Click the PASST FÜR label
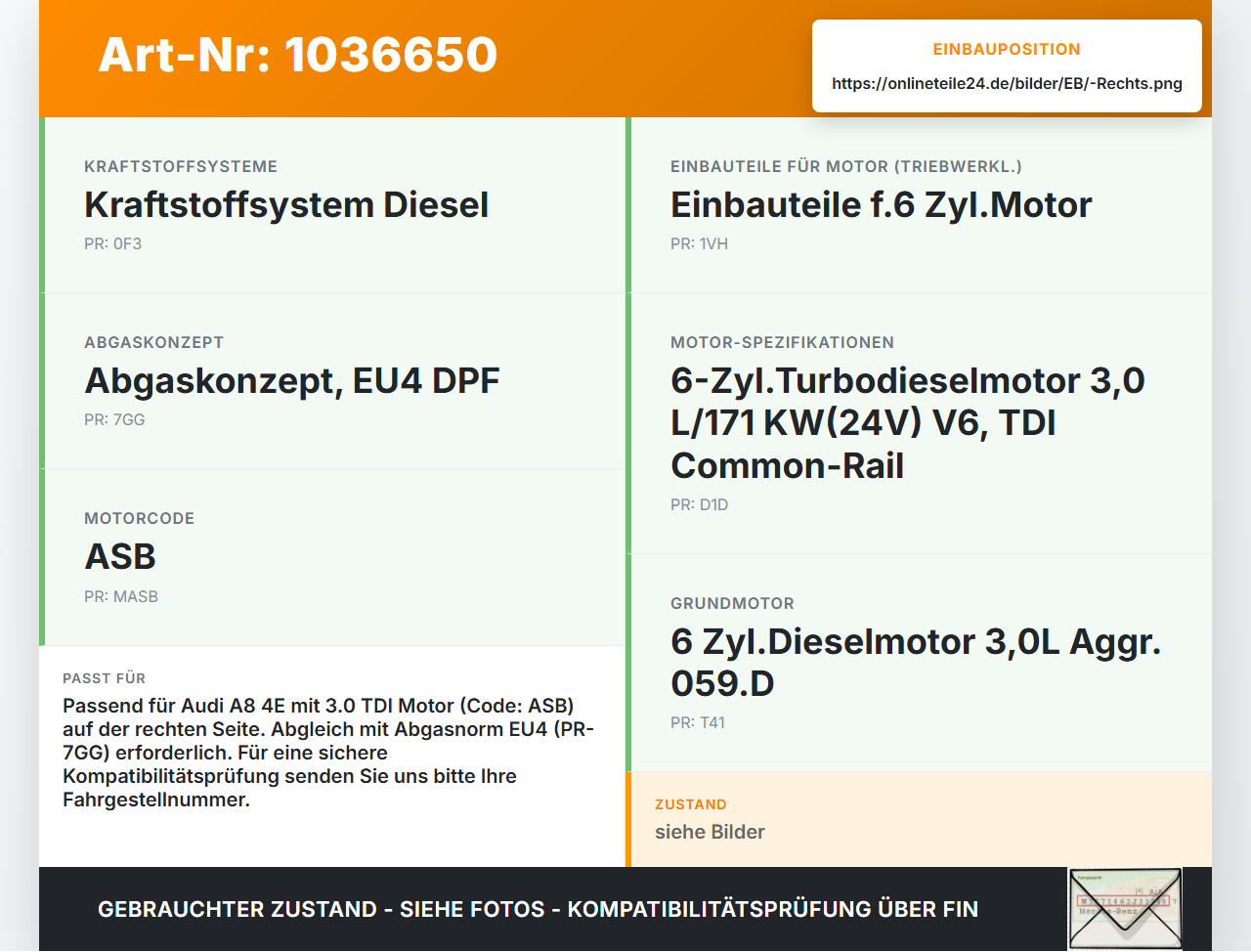 pyautogui.click(x=105, y=678)
